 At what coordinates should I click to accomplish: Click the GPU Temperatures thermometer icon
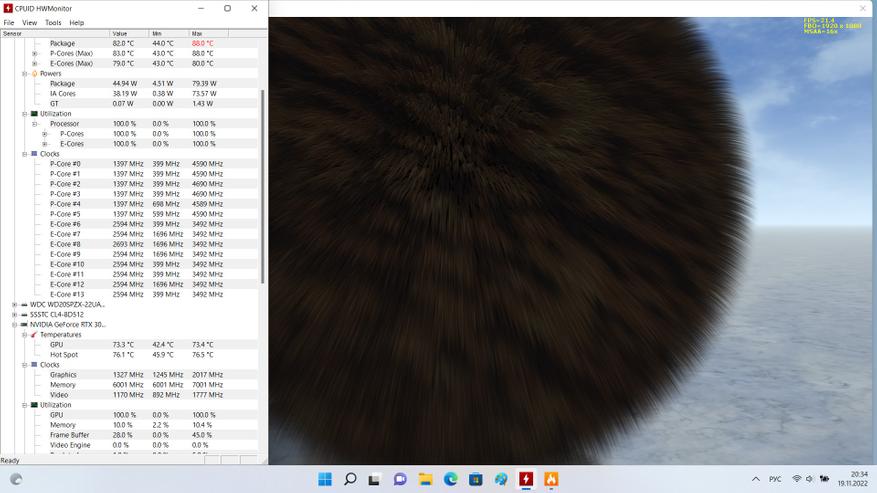[x=34, y=335]
